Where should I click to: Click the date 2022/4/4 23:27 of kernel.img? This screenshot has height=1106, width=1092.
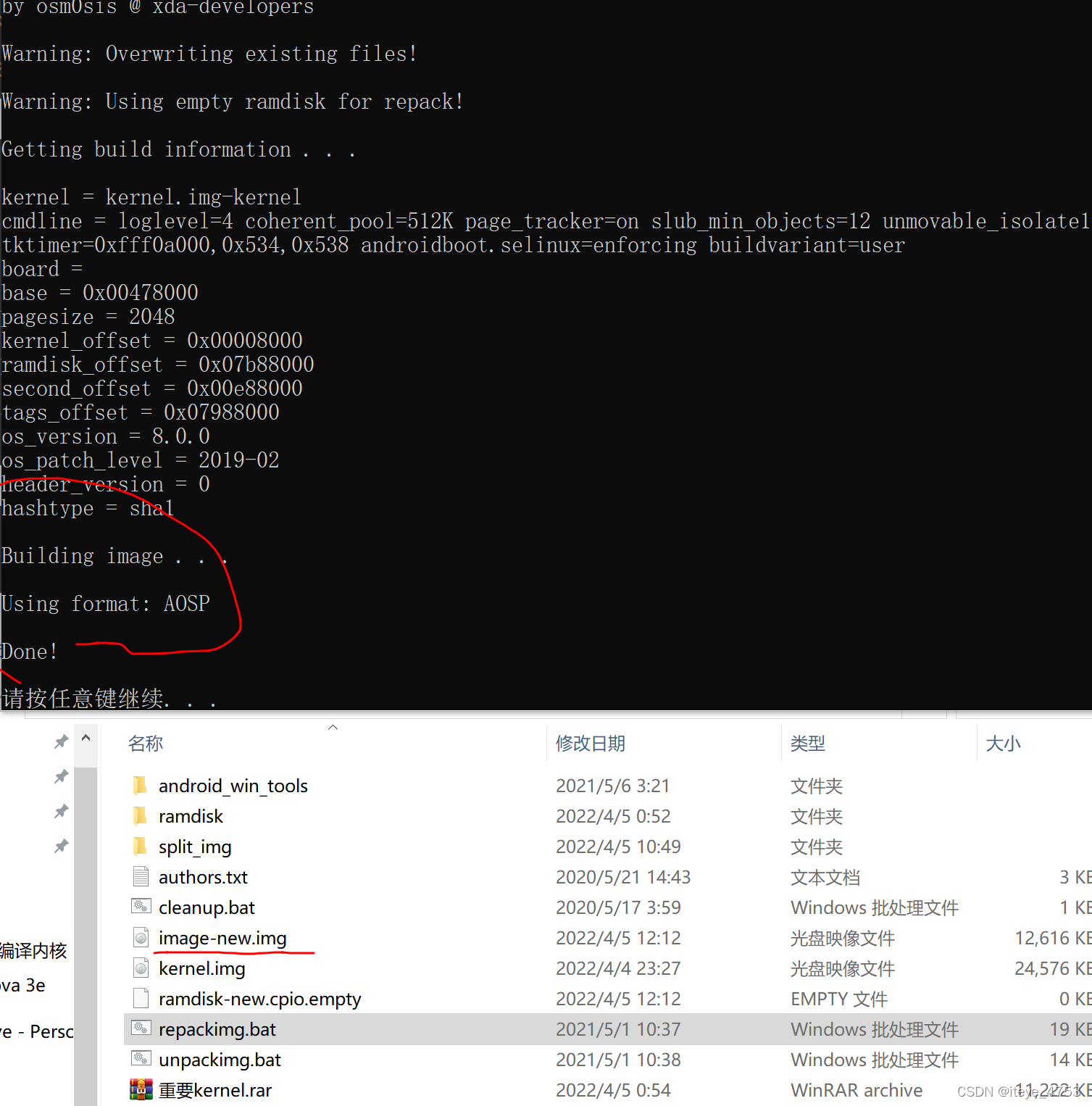[618, 968]
